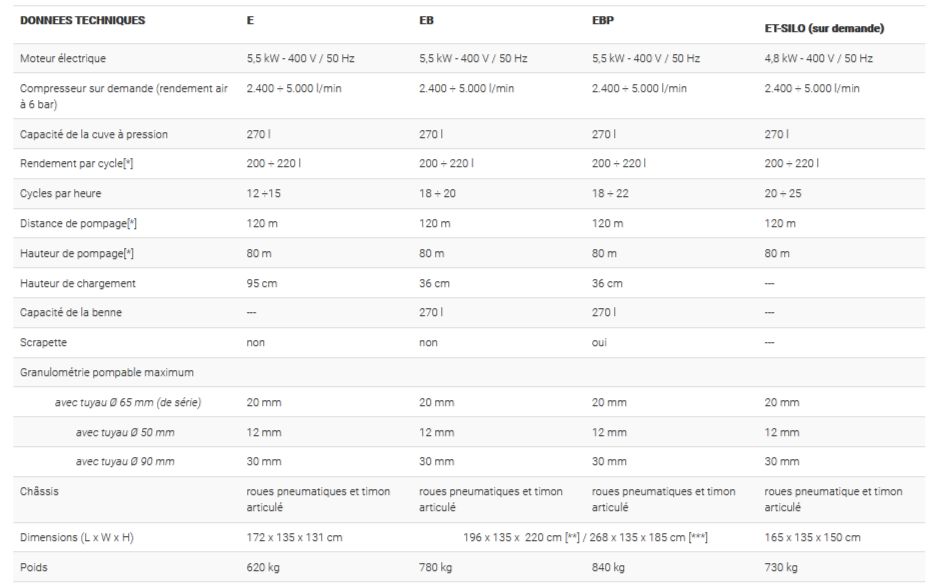Select the 'Châssis' row label
Screen dimensions: 934x588
click(x=41, y=491)
